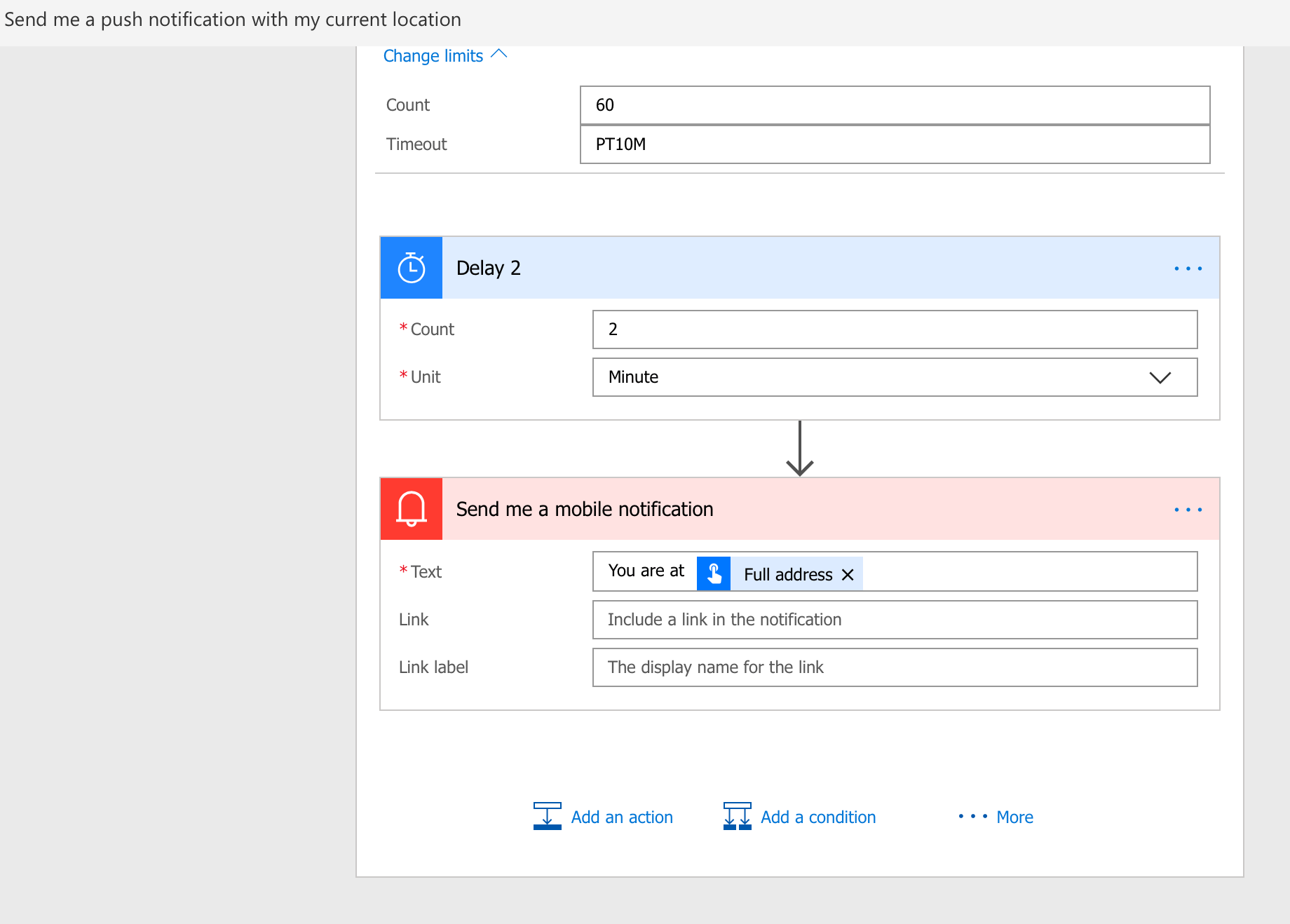Click the red notification bell icon
This screenshot has width=1290, height=924.
[x=412, y=509]
